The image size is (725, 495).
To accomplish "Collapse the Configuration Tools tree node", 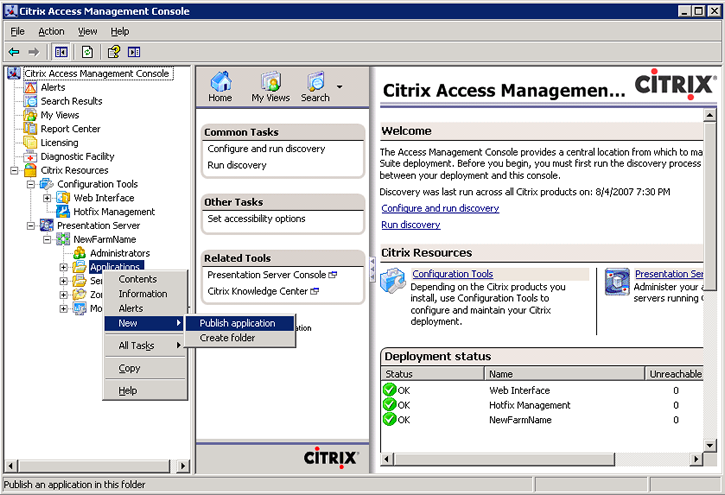I will (x=31, y=184).
